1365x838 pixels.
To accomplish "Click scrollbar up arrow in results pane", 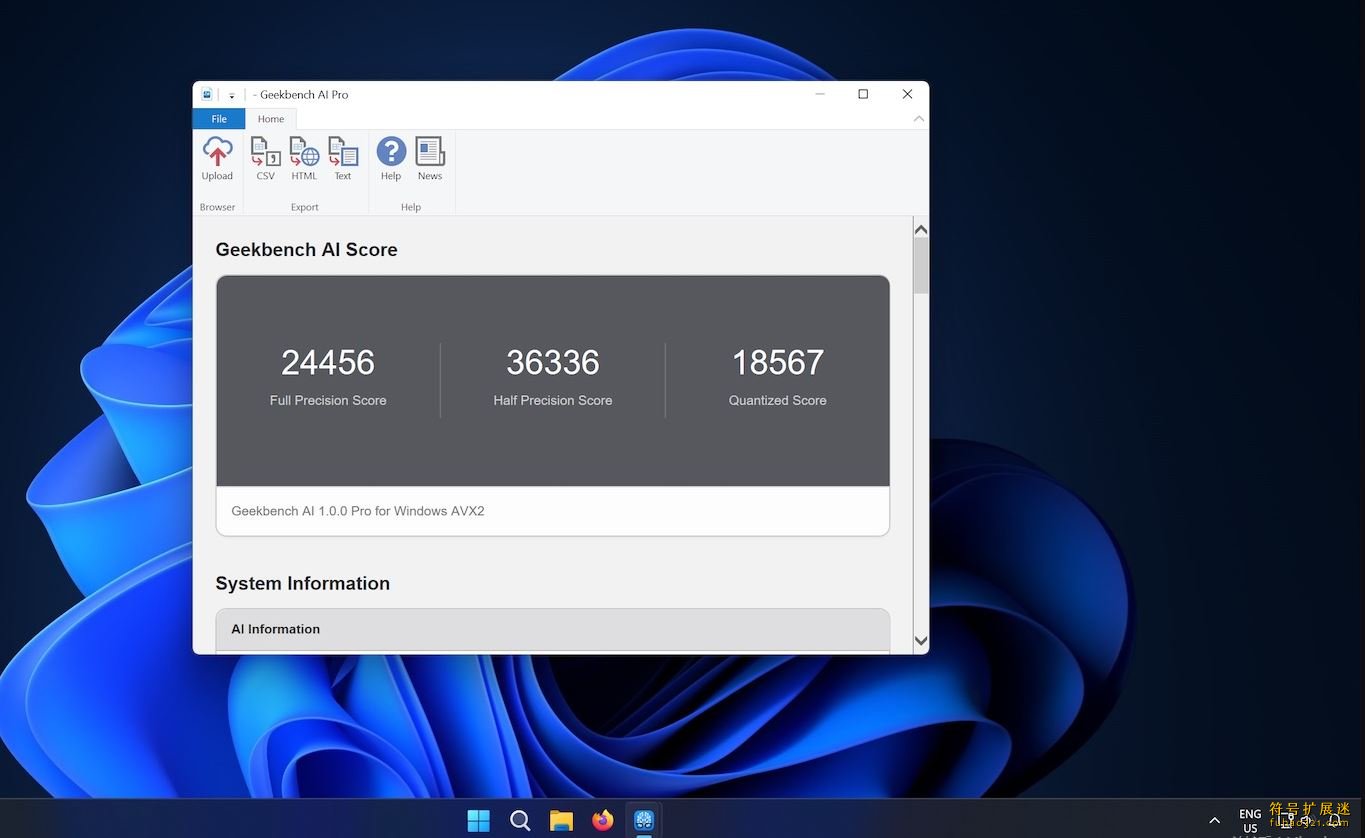I will tap(921, 230).
